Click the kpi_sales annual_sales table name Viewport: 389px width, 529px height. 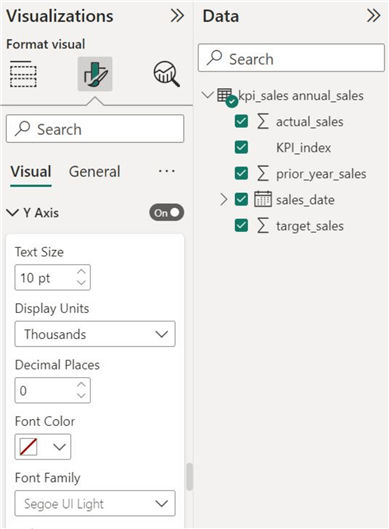point(301,96)
